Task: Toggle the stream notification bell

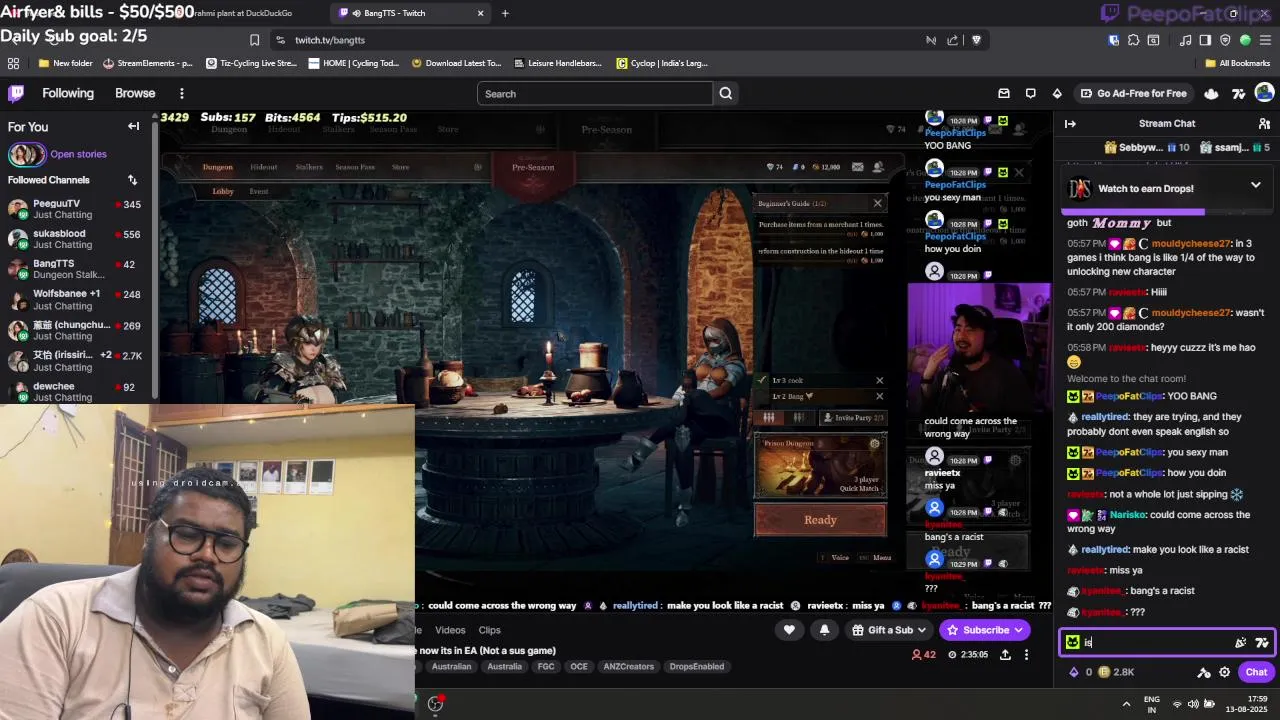Action: pos(824,630)
